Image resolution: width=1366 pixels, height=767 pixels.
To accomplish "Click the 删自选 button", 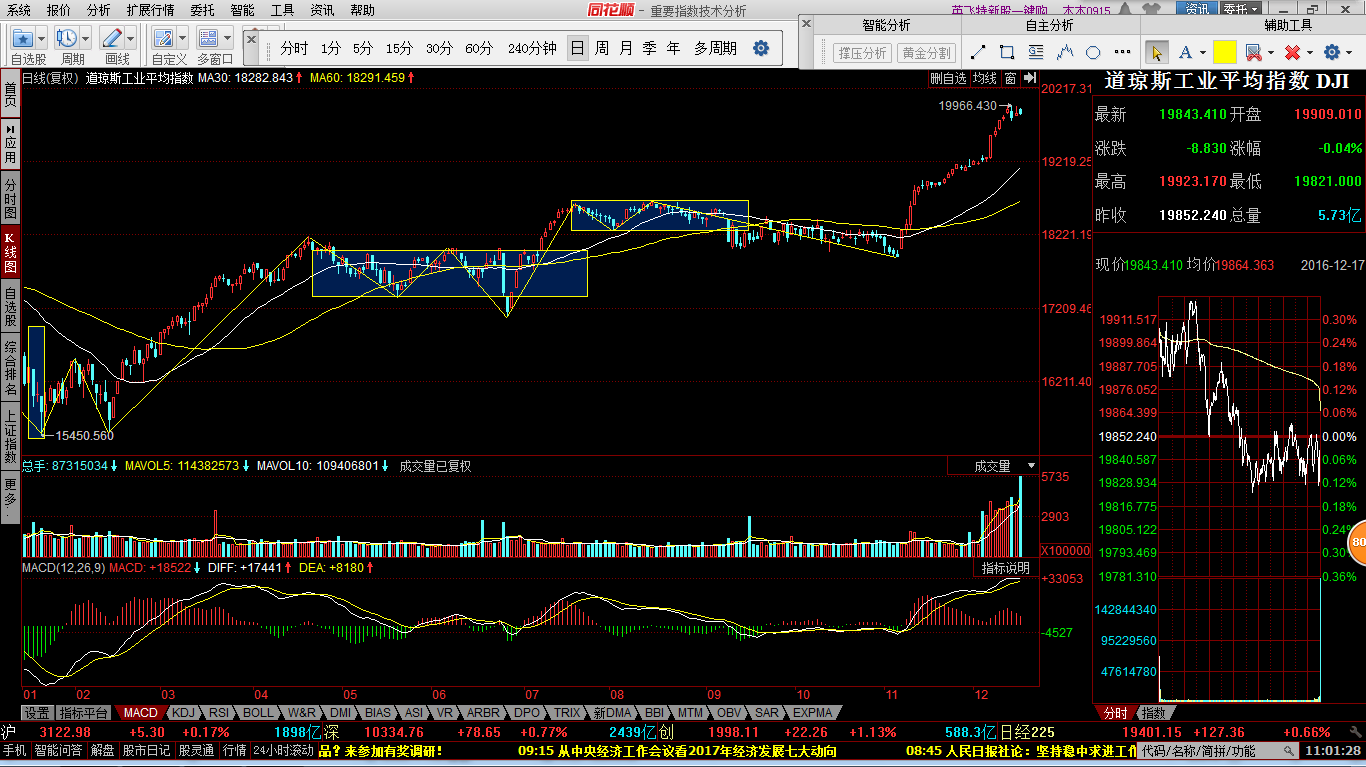I will [948, 78].
